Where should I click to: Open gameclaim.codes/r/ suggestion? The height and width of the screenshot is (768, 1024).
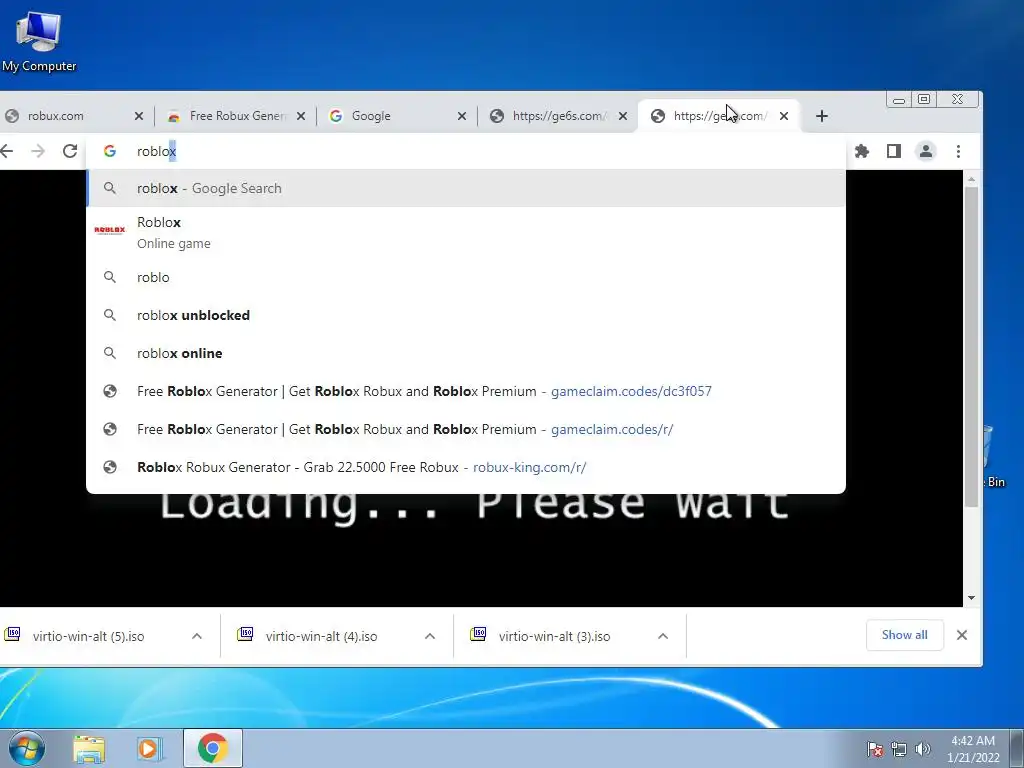(x=466, y=428)
